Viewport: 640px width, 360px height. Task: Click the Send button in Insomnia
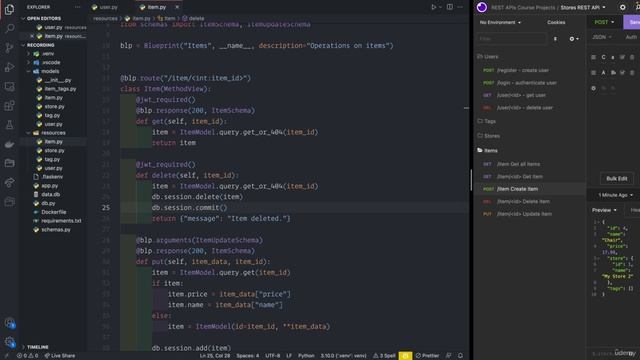coord(633,22)
